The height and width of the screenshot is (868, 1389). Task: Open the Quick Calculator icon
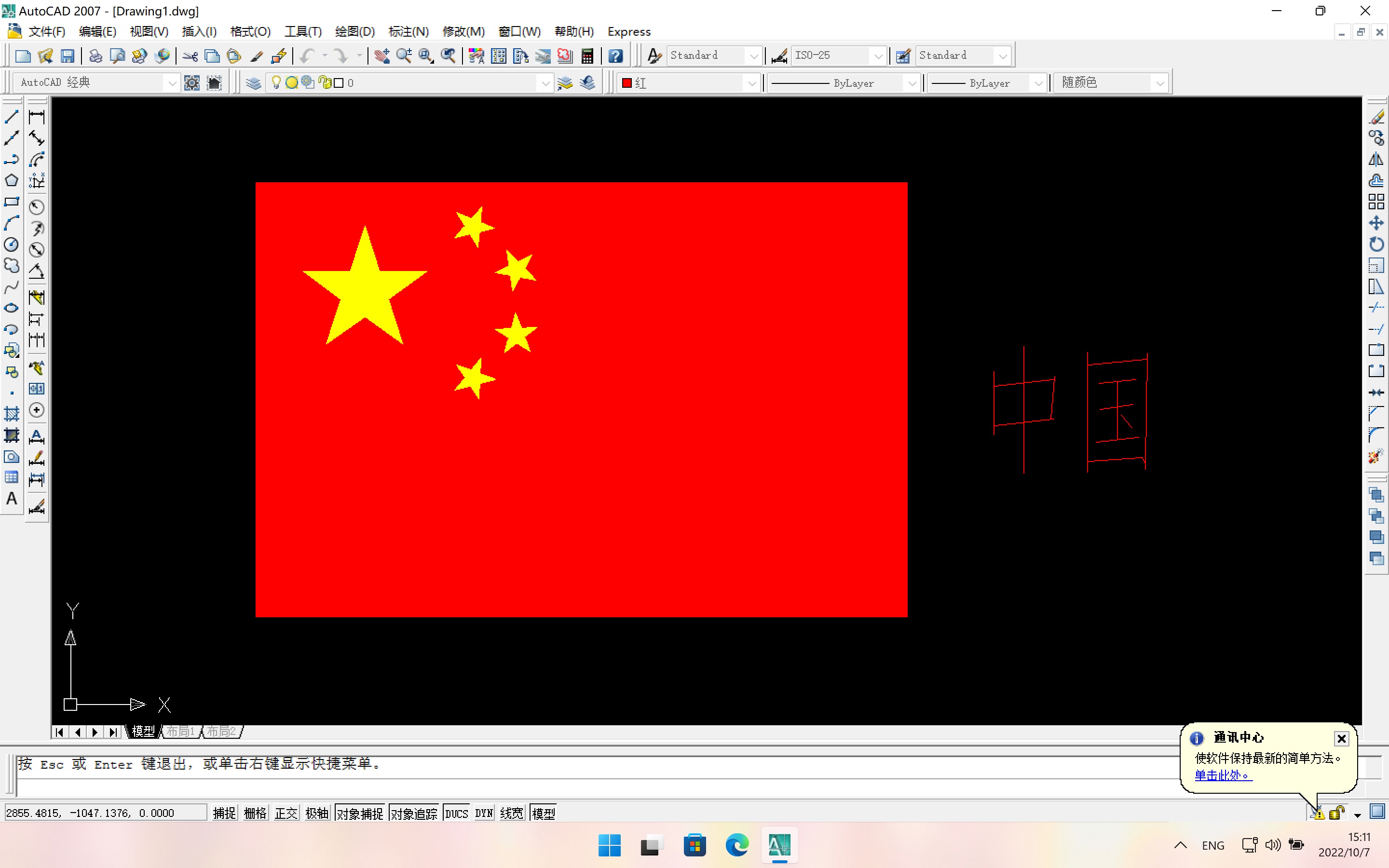tap(587, 55)
